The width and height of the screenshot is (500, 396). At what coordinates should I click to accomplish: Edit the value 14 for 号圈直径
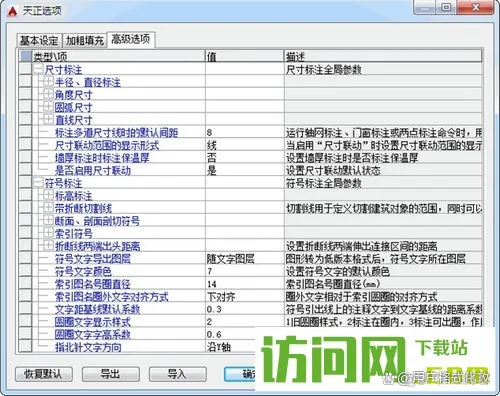245,284
